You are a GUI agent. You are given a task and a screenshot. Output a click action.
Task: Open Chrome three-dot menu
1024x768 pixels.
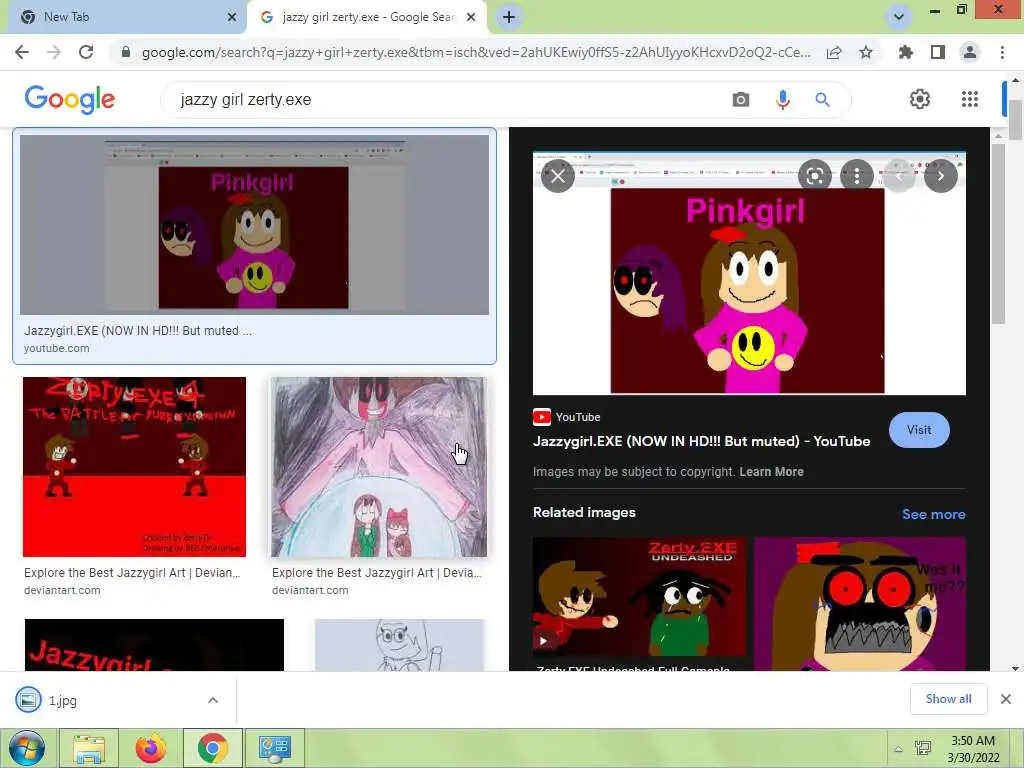point(1002,52)
